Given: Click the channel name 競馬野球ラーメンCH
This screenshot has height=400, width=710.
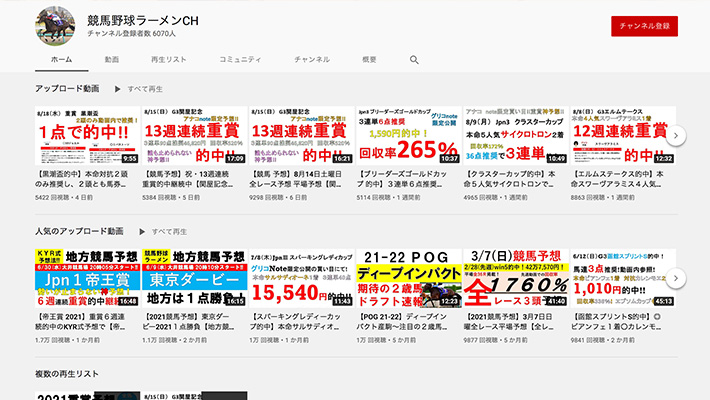Looking at the screenshot, I should point(143,20).
